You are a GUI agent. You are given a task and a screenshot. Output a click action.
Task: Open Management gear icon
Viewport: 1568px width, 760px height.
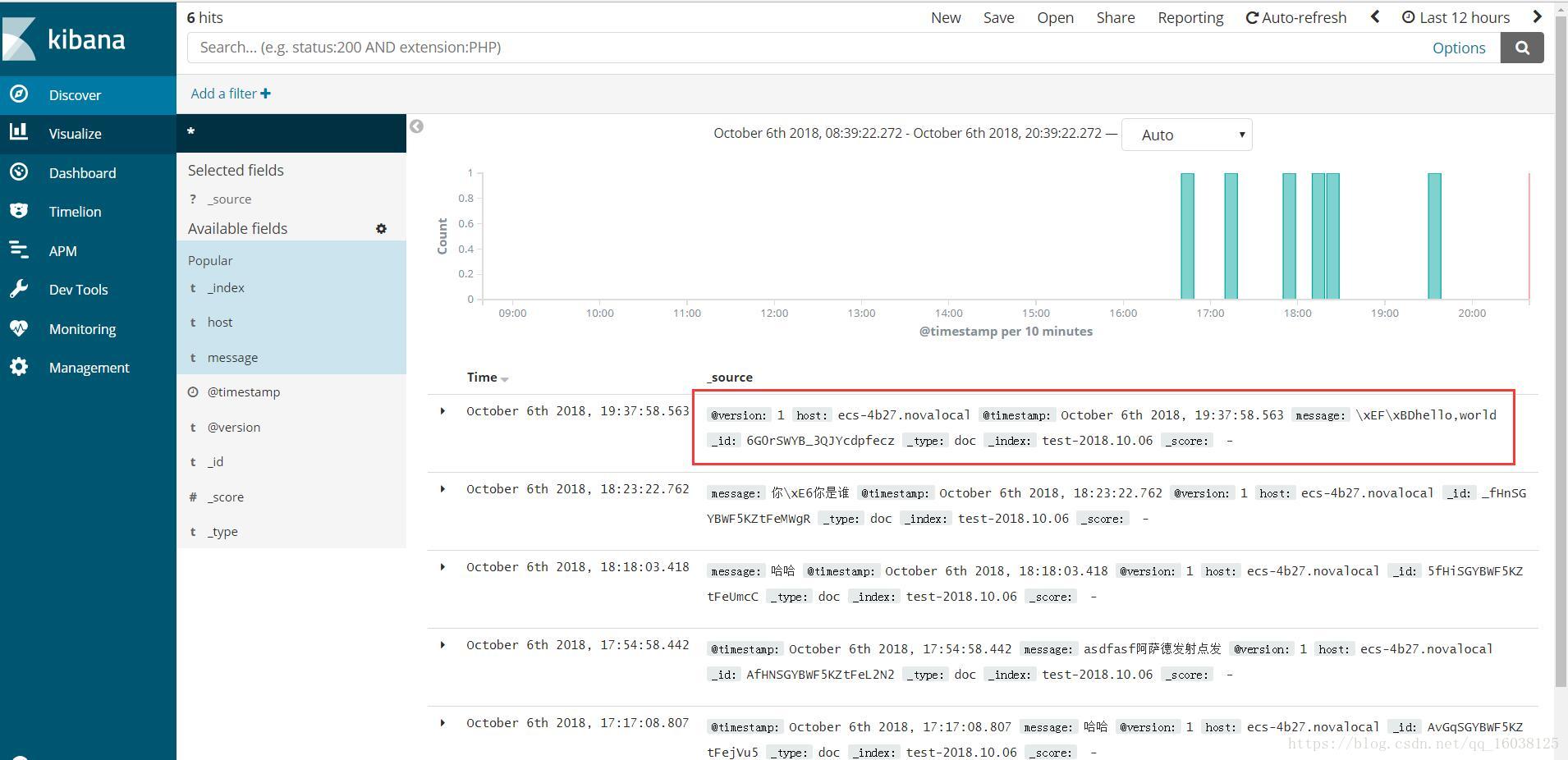(19, 367)
